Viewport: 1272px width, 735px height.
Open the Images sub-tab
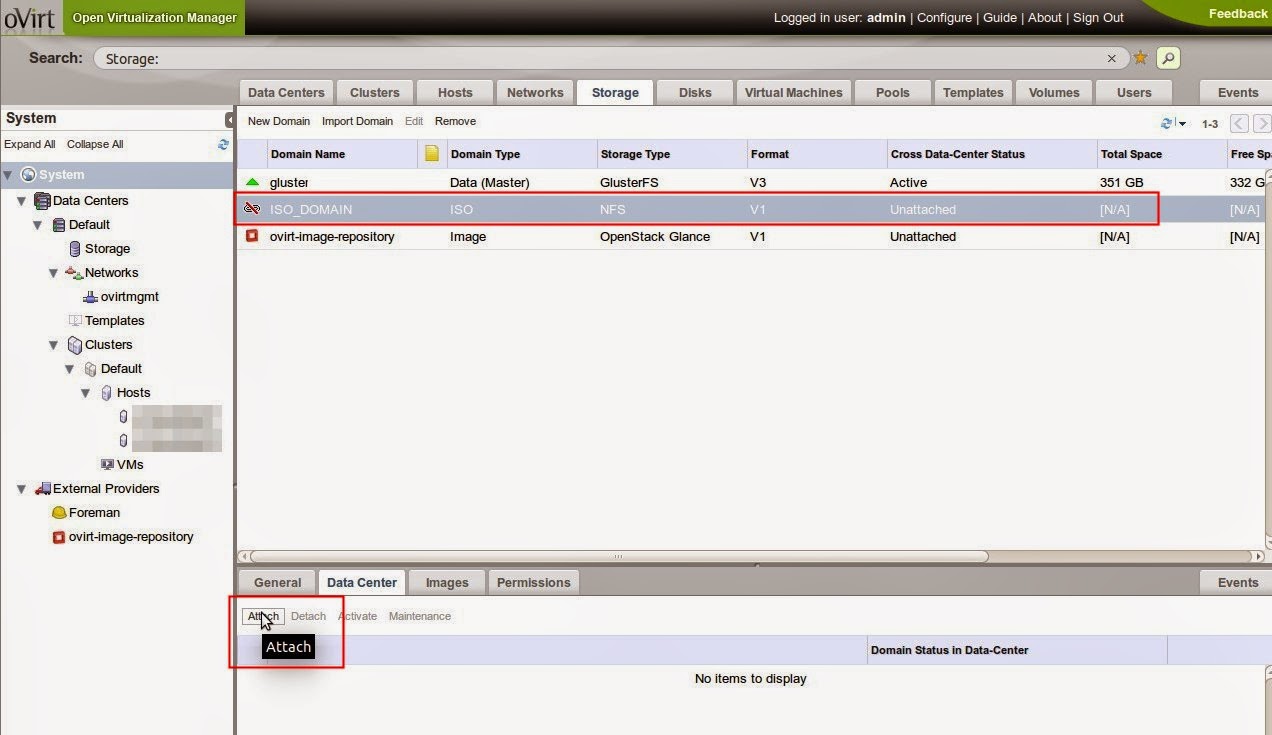(446, 582)
